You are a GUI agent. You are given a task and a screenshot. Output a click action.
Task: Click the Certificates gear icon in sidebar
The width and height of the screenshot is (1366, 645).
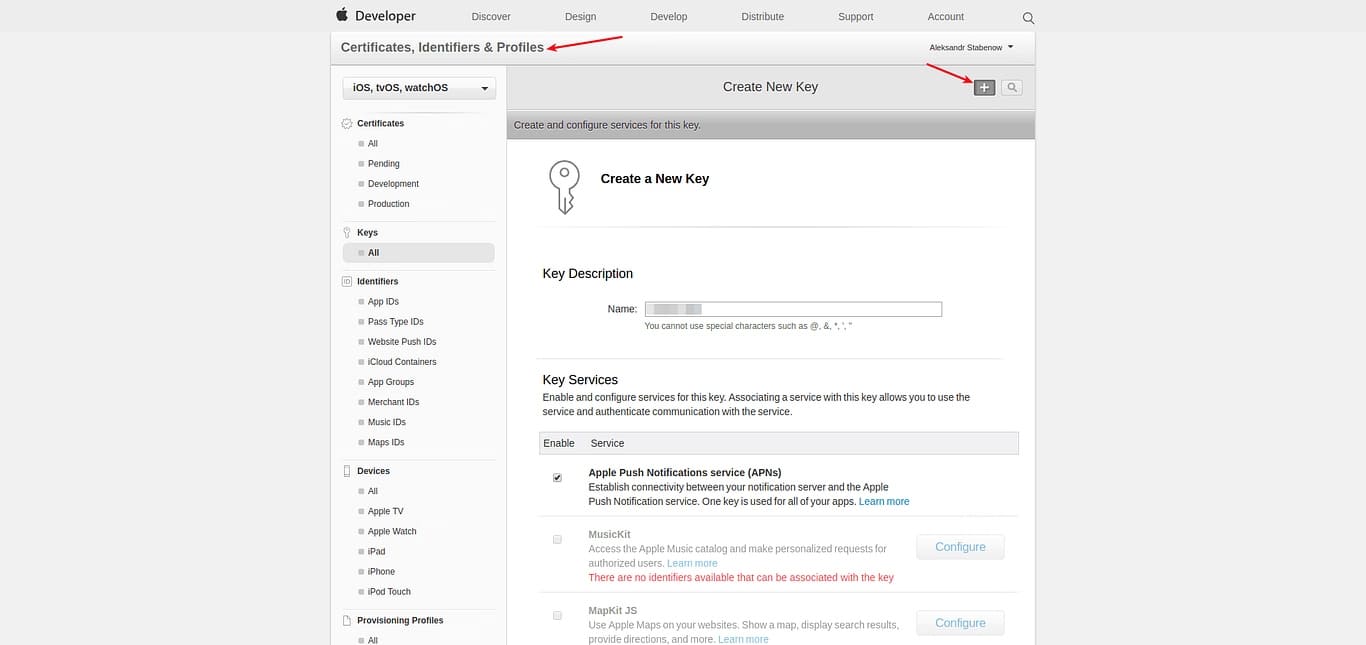(x=347, y=122)
